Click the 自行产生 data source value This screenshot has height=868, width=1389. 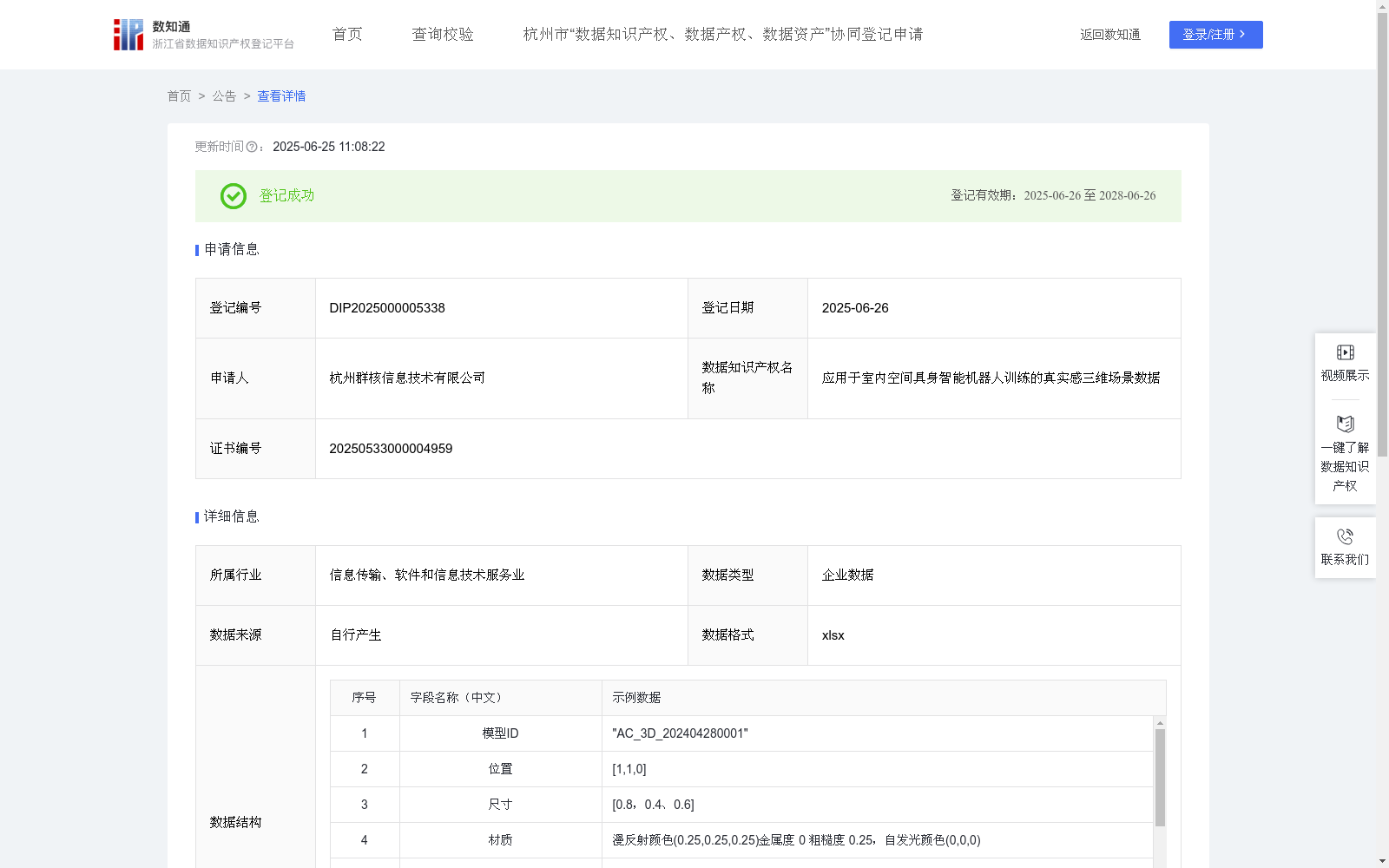(x=355, y=635)
